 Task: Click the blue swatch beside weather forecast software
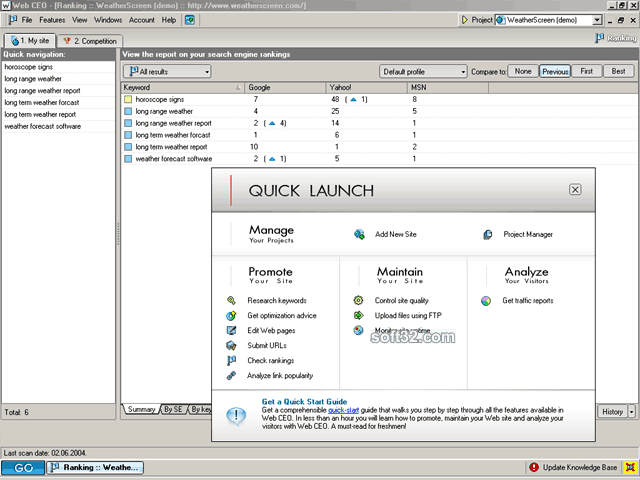pos(128,158)
